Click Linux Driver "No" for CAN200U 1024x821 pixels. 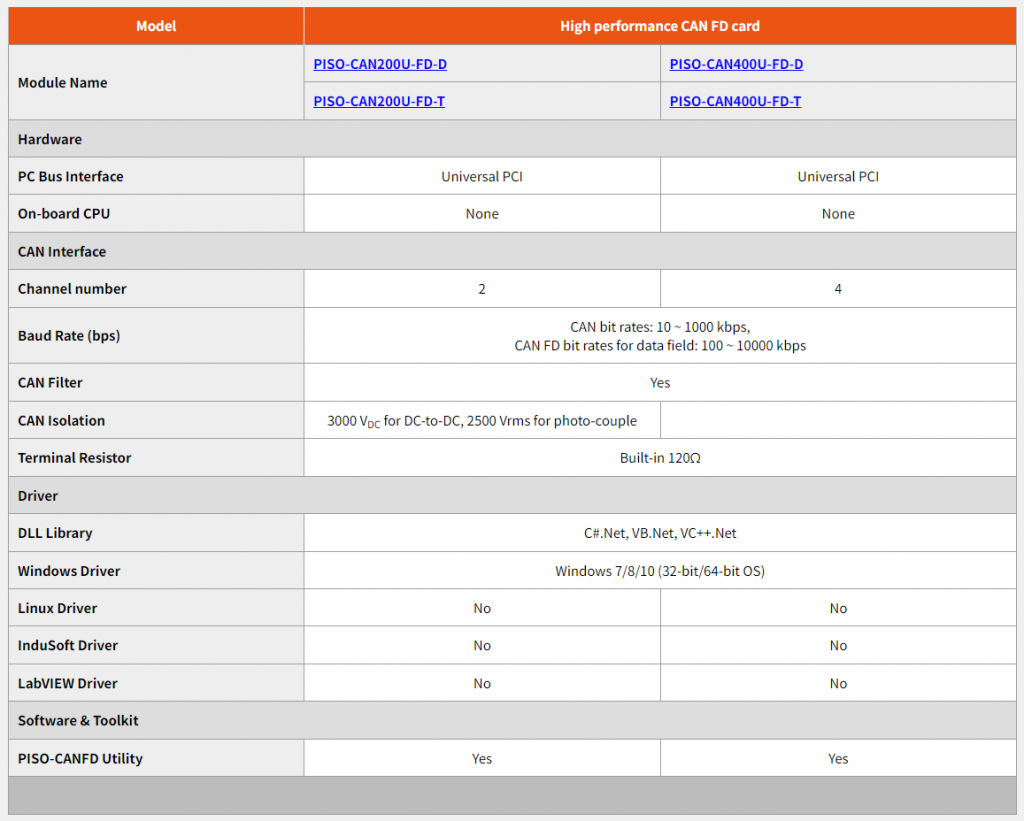(482, 608)
